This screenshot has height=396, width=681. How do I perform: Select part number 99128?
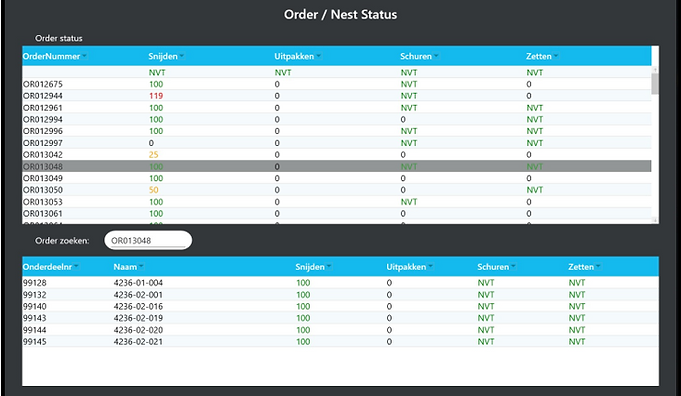click(x=35, y=283)
